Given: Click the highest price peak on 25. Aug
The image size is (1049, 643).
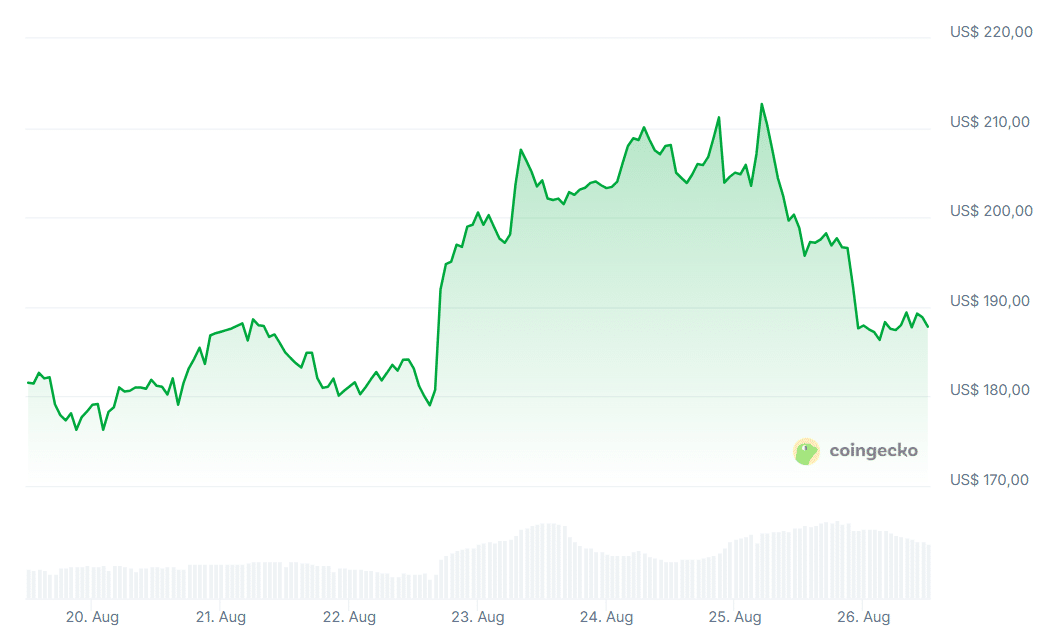Looking at the screenshot, I should pos(761,105).
